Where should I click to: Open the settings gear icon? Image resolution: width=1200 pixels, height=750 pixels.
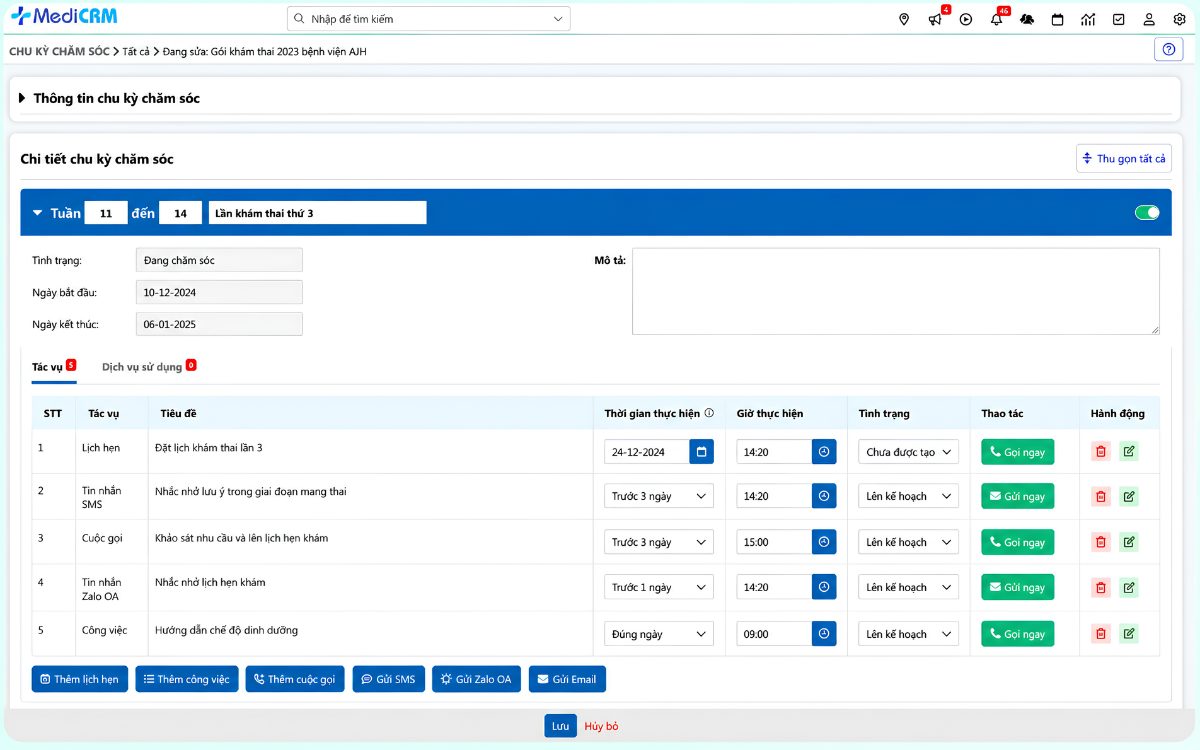click(x=1179, y=19)
